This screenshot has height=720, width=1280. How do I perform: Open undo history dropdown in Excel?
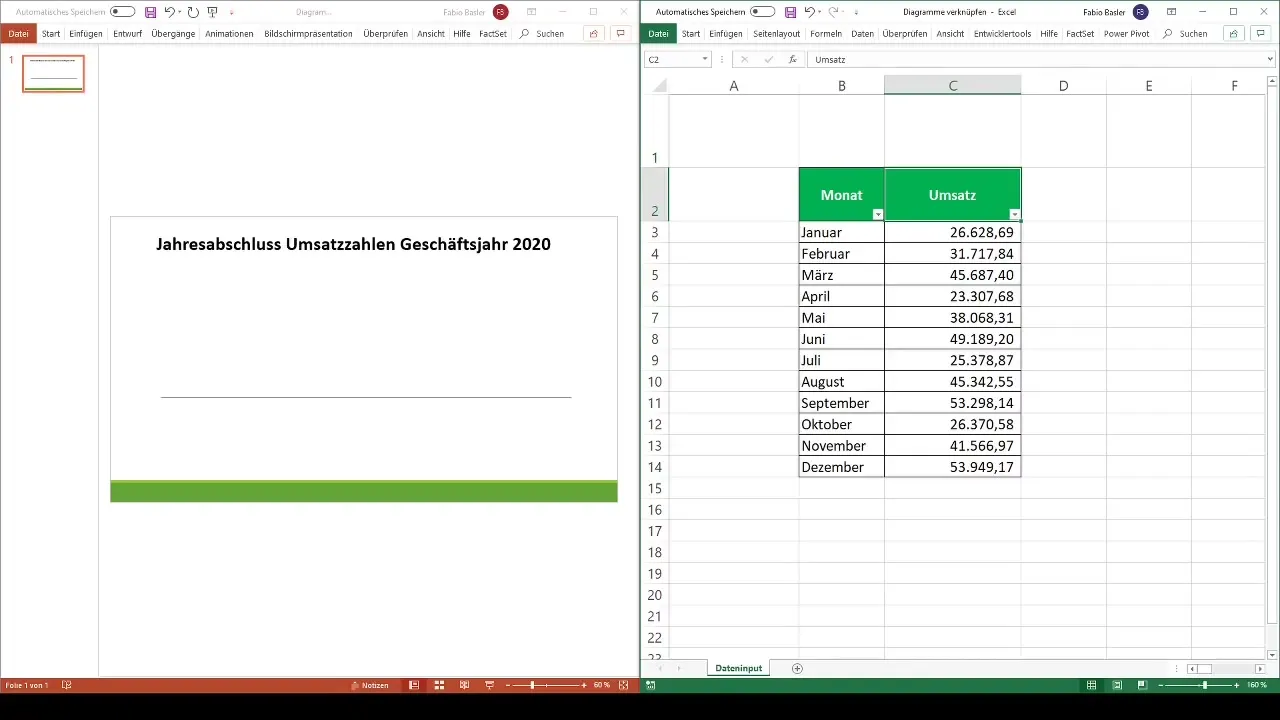point(819,12)
